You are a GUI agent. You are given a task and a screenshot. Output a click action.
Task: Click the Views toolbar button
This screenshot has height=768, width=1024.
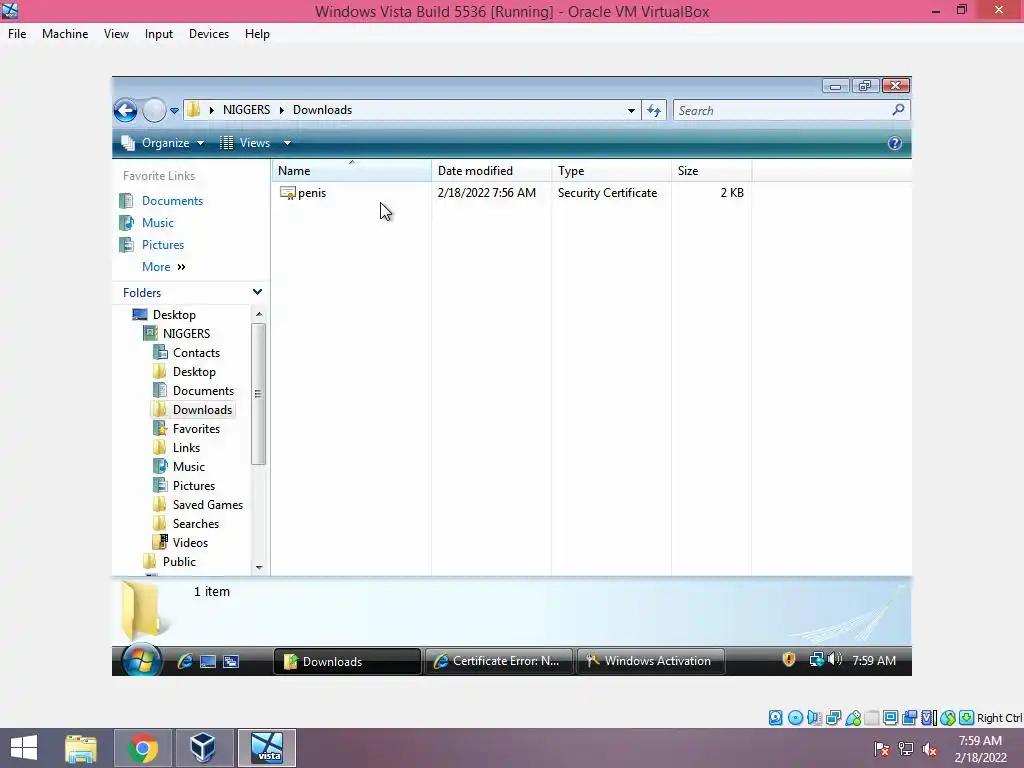tap(246, 143)
